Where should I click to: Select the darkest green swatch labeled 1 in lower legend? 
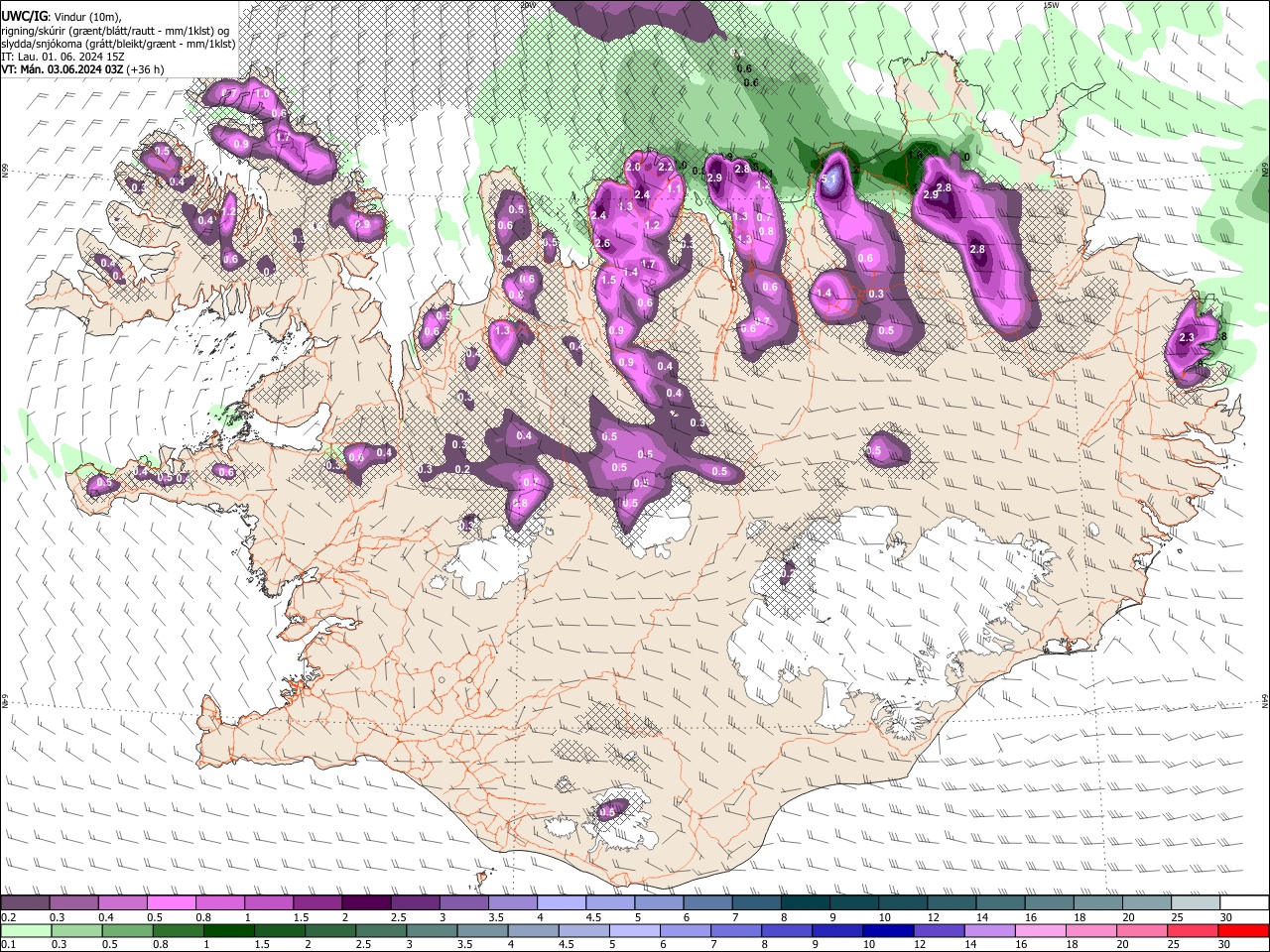coord(228,930)
